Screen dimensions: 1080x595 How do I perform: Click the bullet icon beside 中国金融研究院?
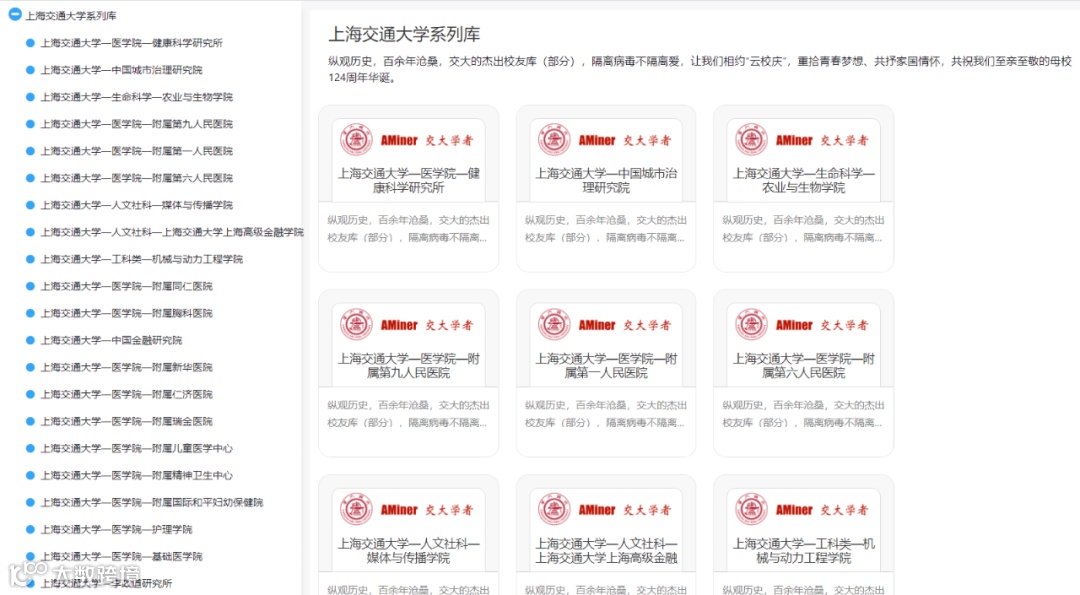(30, 340)
